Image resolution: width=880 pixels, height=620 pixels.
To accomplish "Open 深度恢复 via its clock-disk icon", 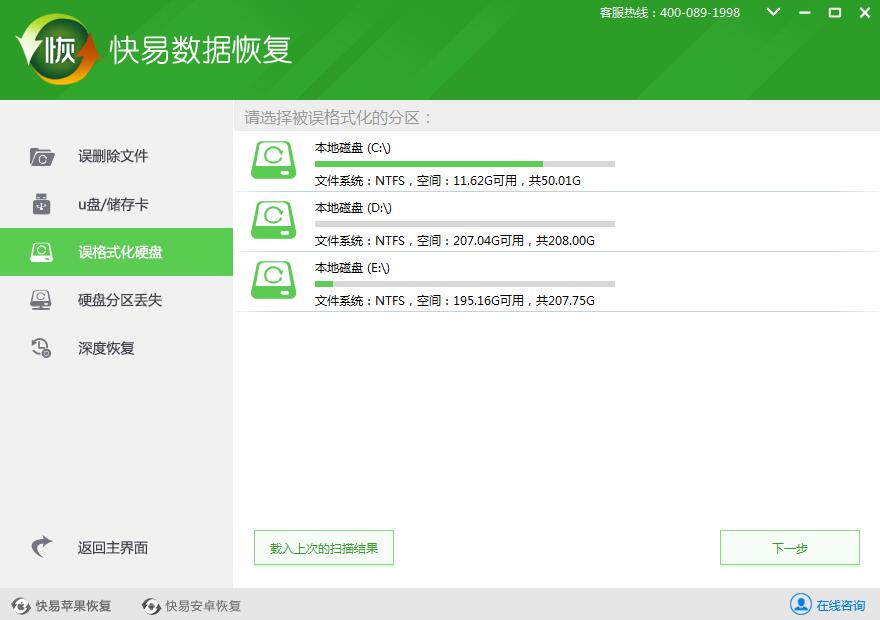I will click(41, 347).
